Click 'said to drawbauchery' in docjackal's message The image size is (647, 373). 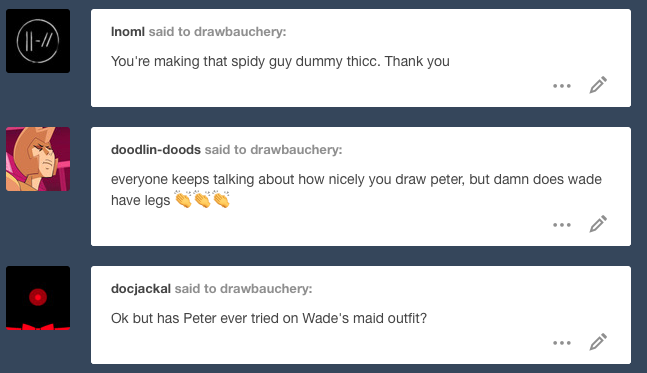pos(243,289)
